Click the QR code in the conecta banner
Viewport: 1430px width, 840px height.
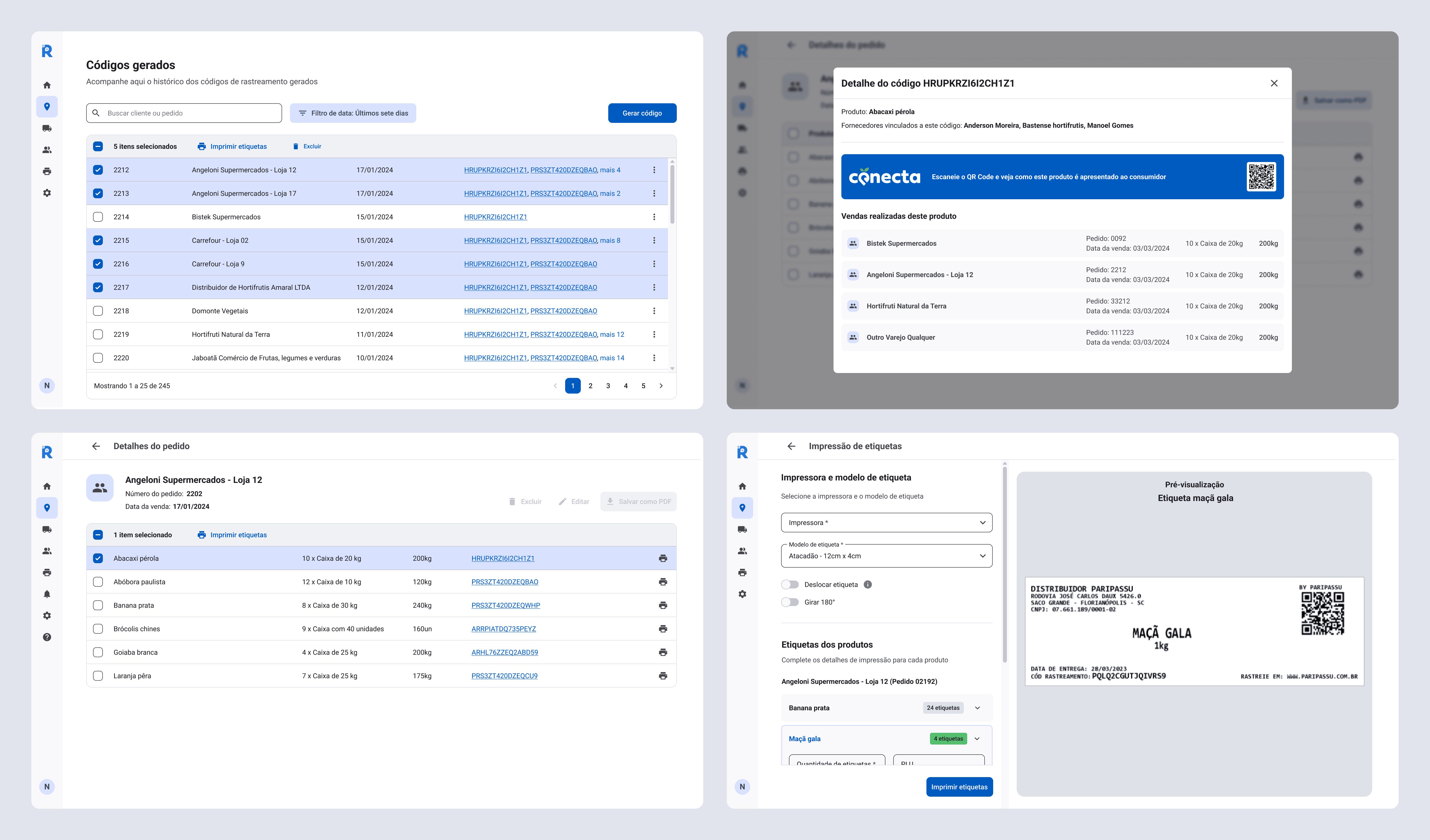pos(1262,176)
